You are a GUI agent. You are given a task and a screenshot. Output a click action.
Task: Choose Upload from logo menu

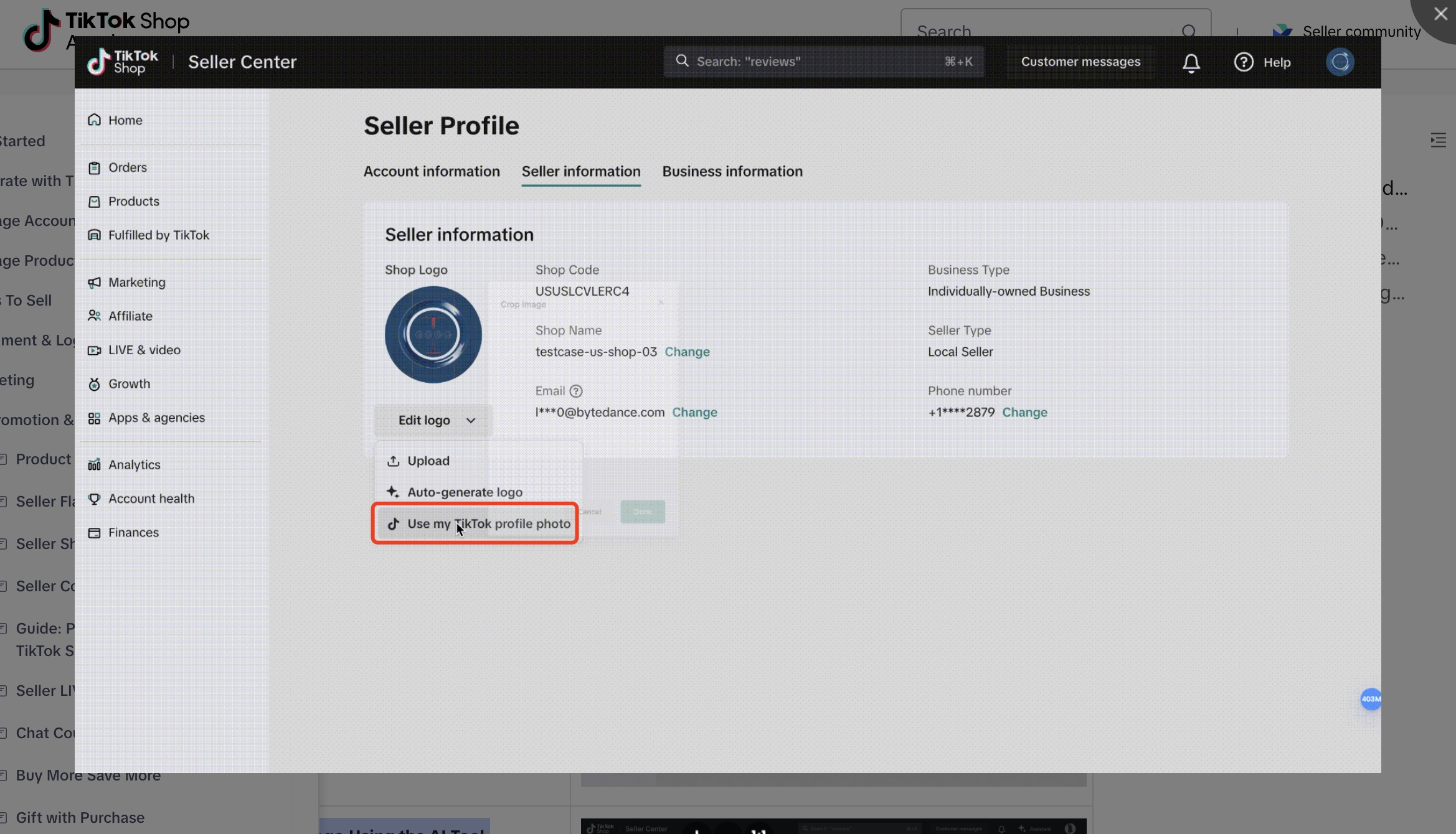coord(428,461)
